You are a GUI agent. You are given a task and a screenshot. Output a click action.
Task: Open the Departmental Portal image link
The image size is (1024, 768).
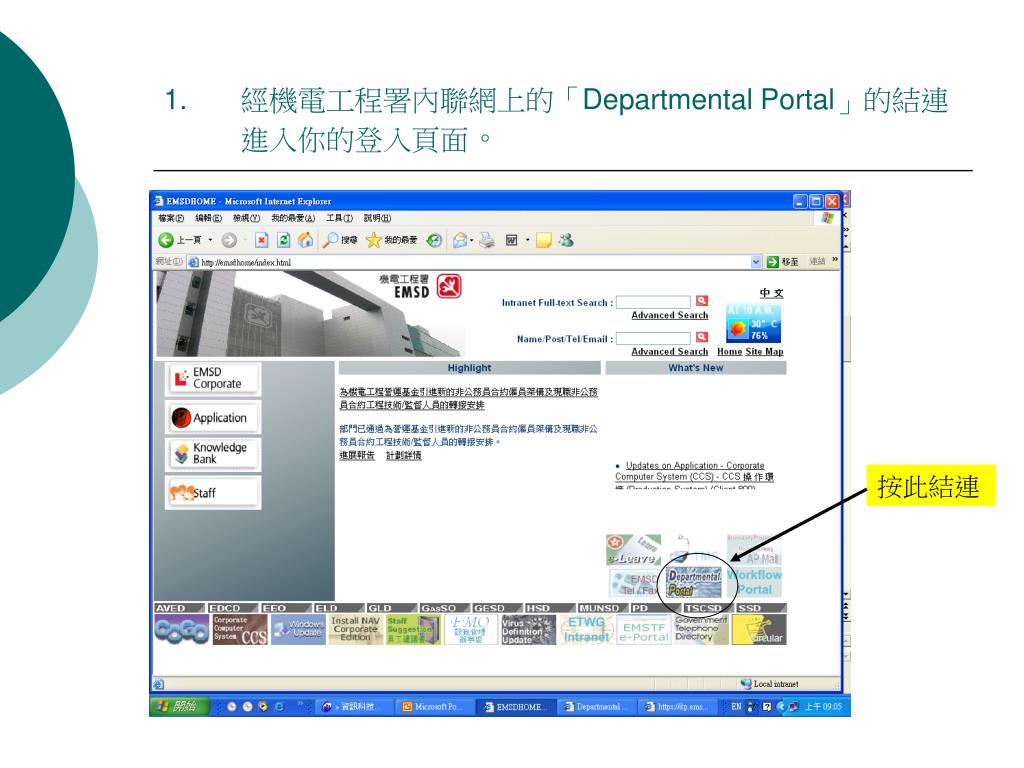(694, 582)
